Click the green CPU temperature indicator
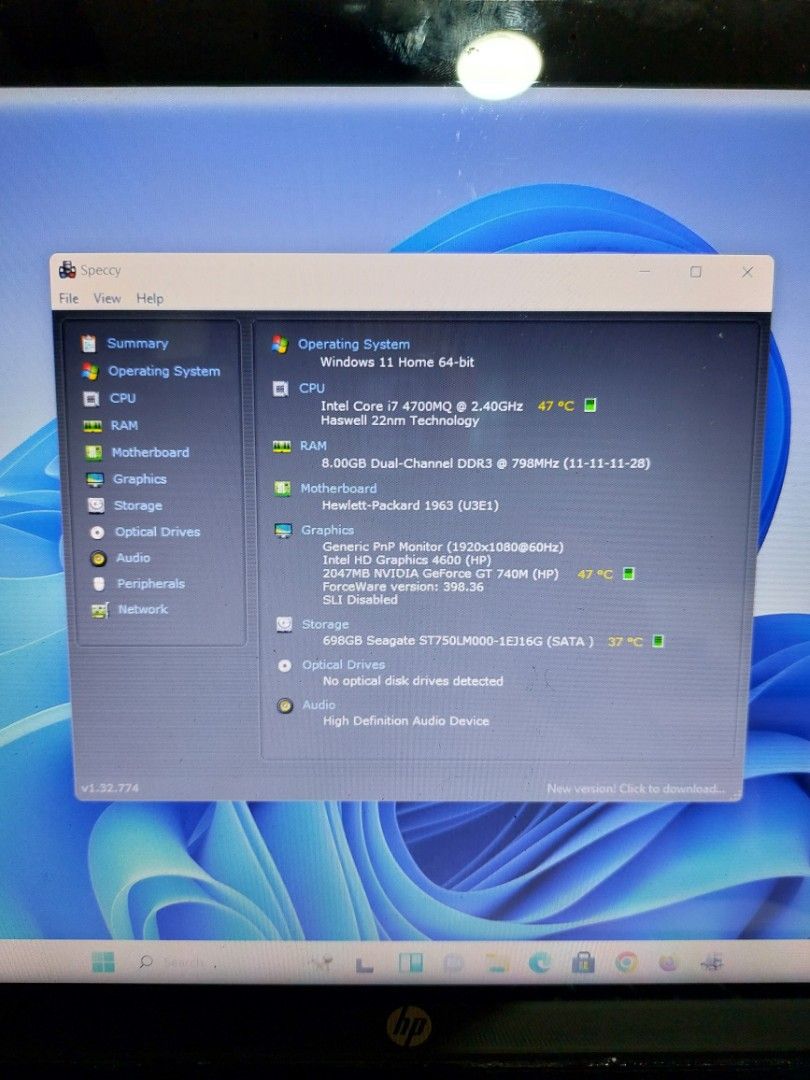Image resolution: width=810 pixels, height=1080 pixels. click(x=590, y=405)
